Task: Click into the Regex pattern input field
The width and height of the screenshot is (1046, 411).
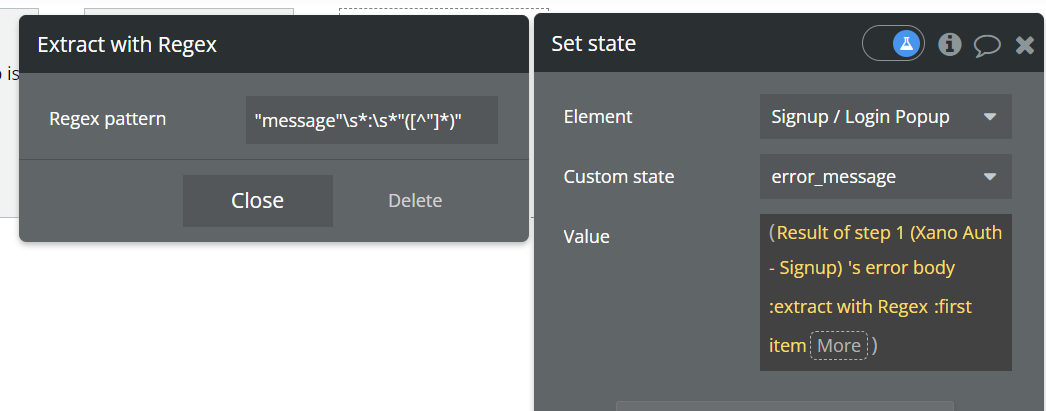Action: coord(371,120)
